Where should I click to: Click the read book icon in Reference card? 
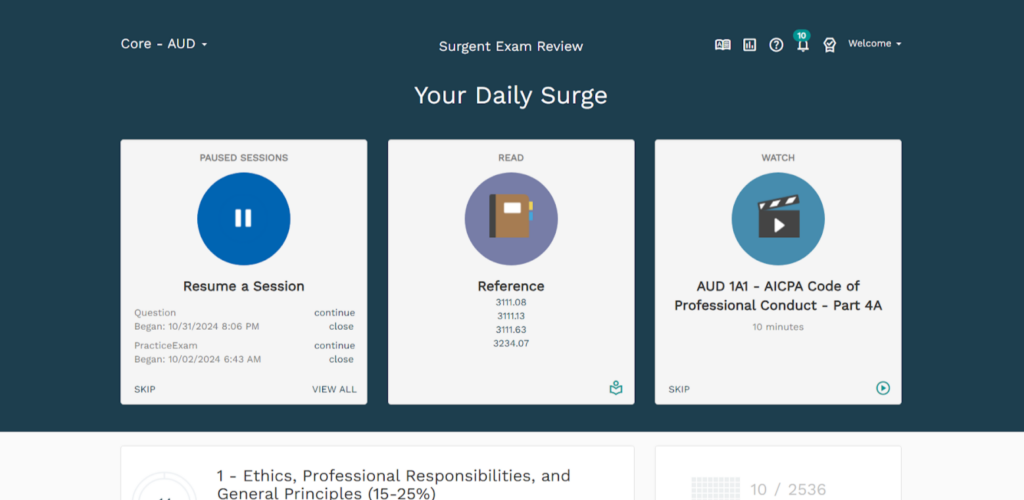pyautogui.click(x=616, y=388)
